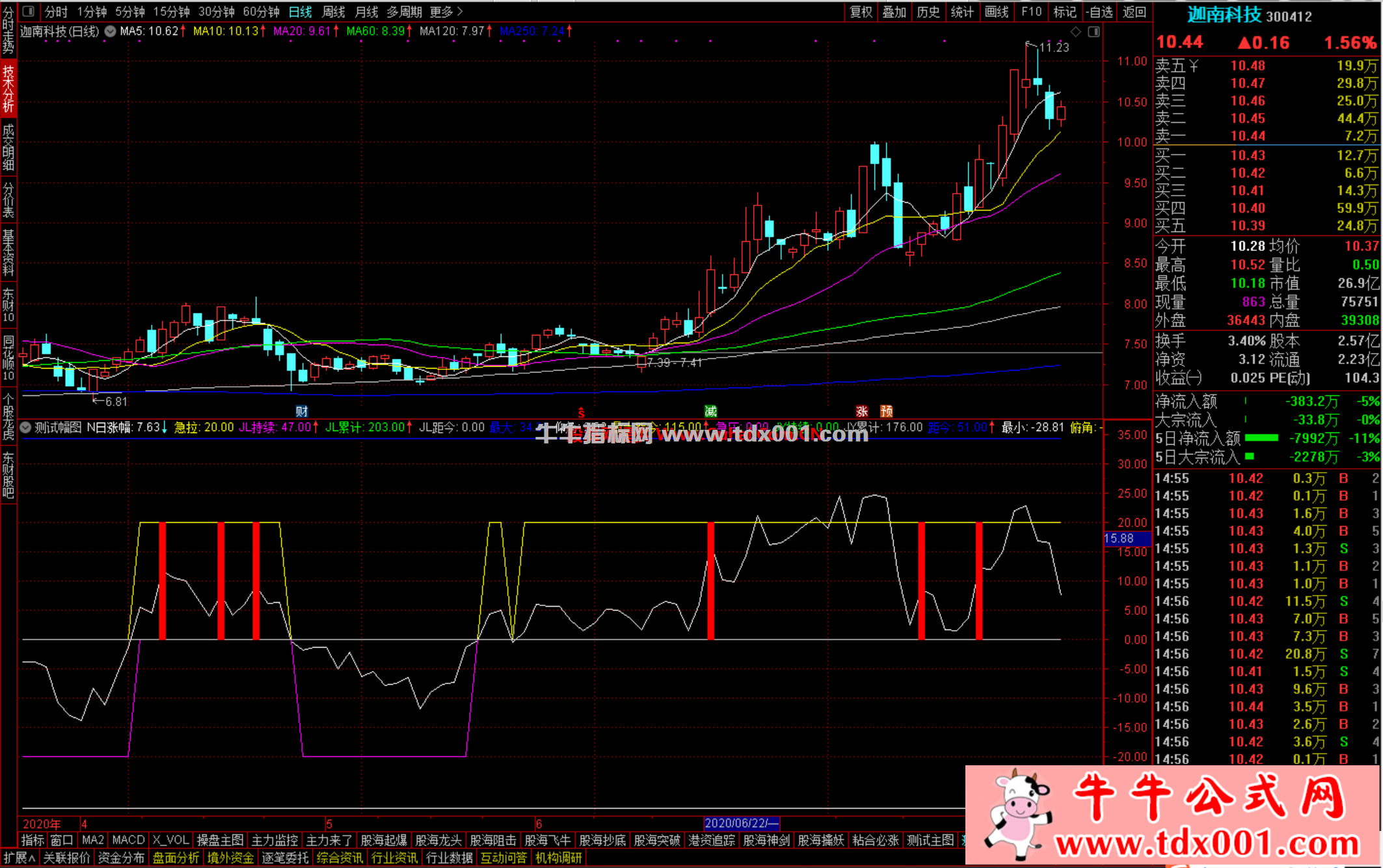Activate the 画线 drawing tool
Viewport: 1383px width, 868px height.
pyautogui.click(x=997, y=12)
